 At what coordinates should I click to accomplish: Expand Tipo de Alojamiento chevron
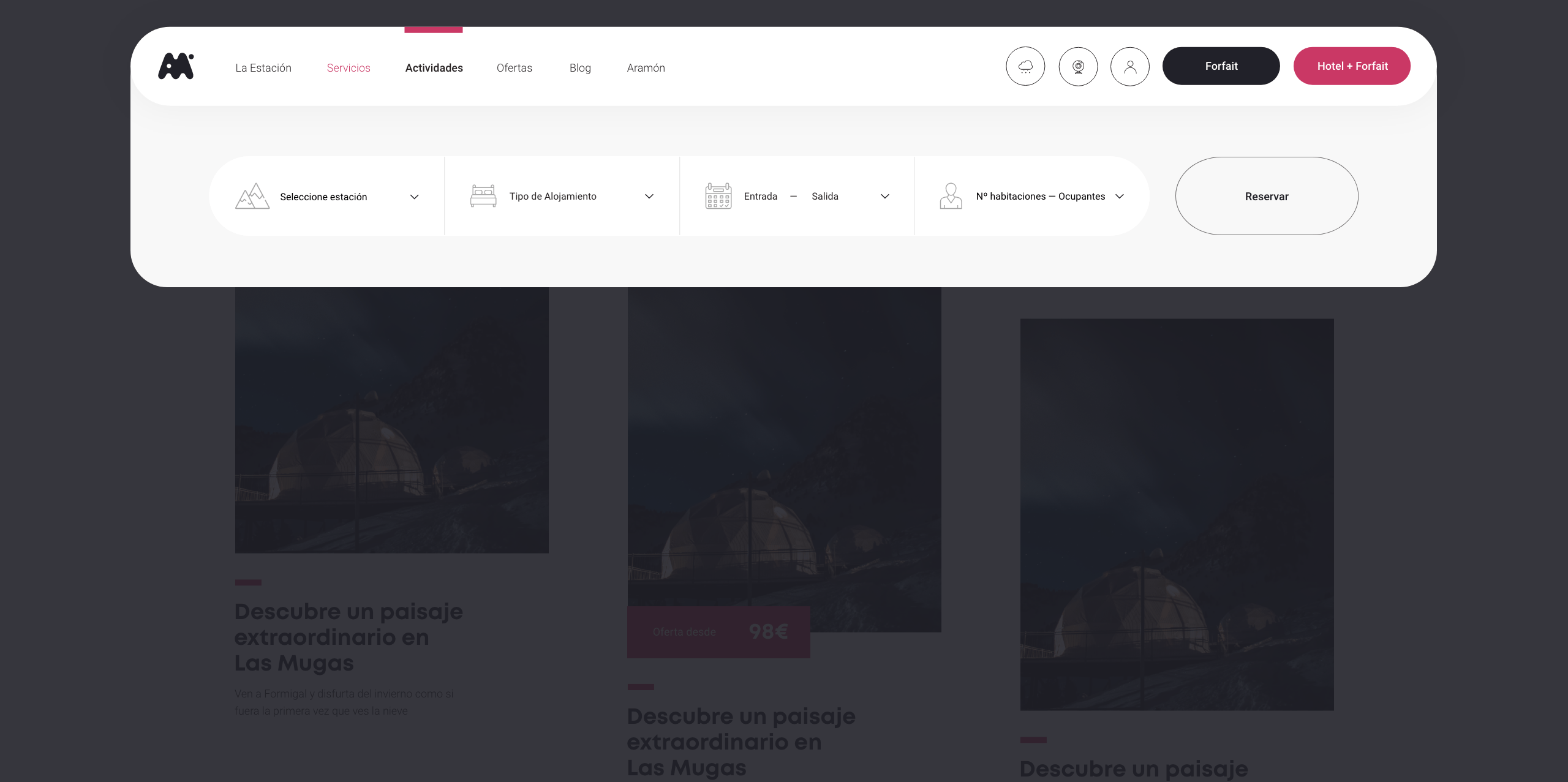tap(649, 196)
